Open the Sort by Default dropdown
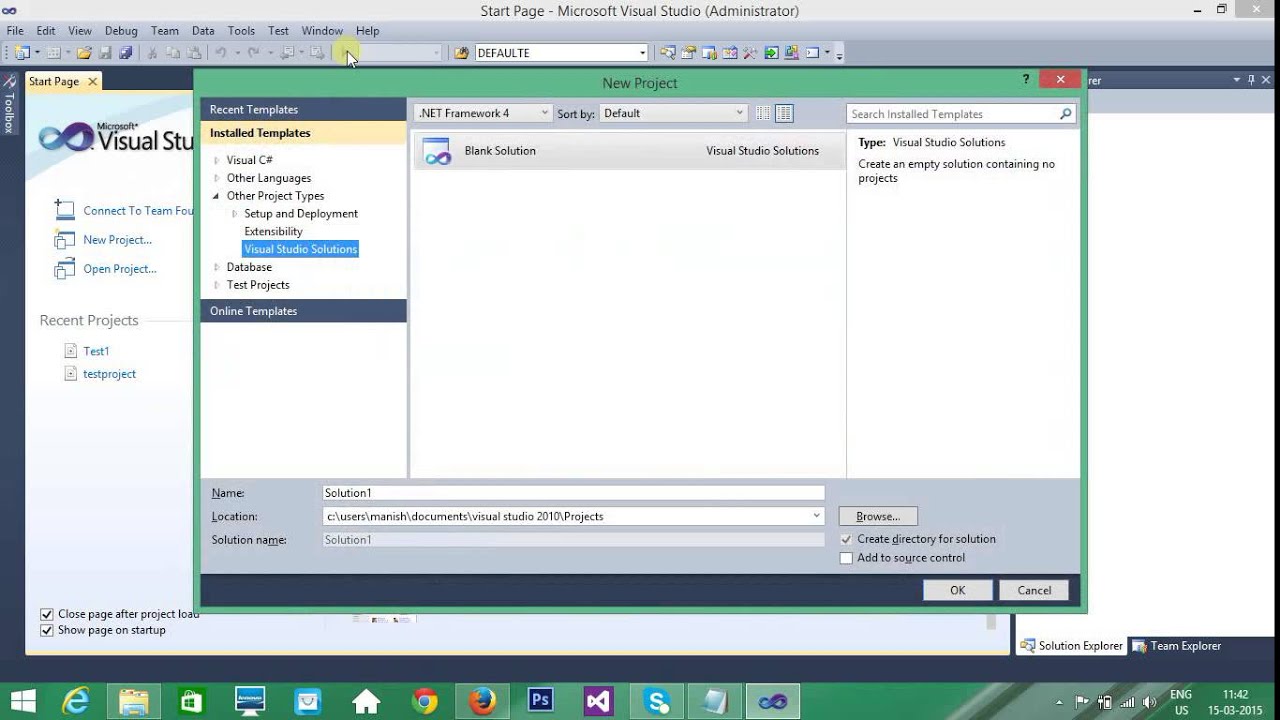The image size is (1280, 720). 673,113
